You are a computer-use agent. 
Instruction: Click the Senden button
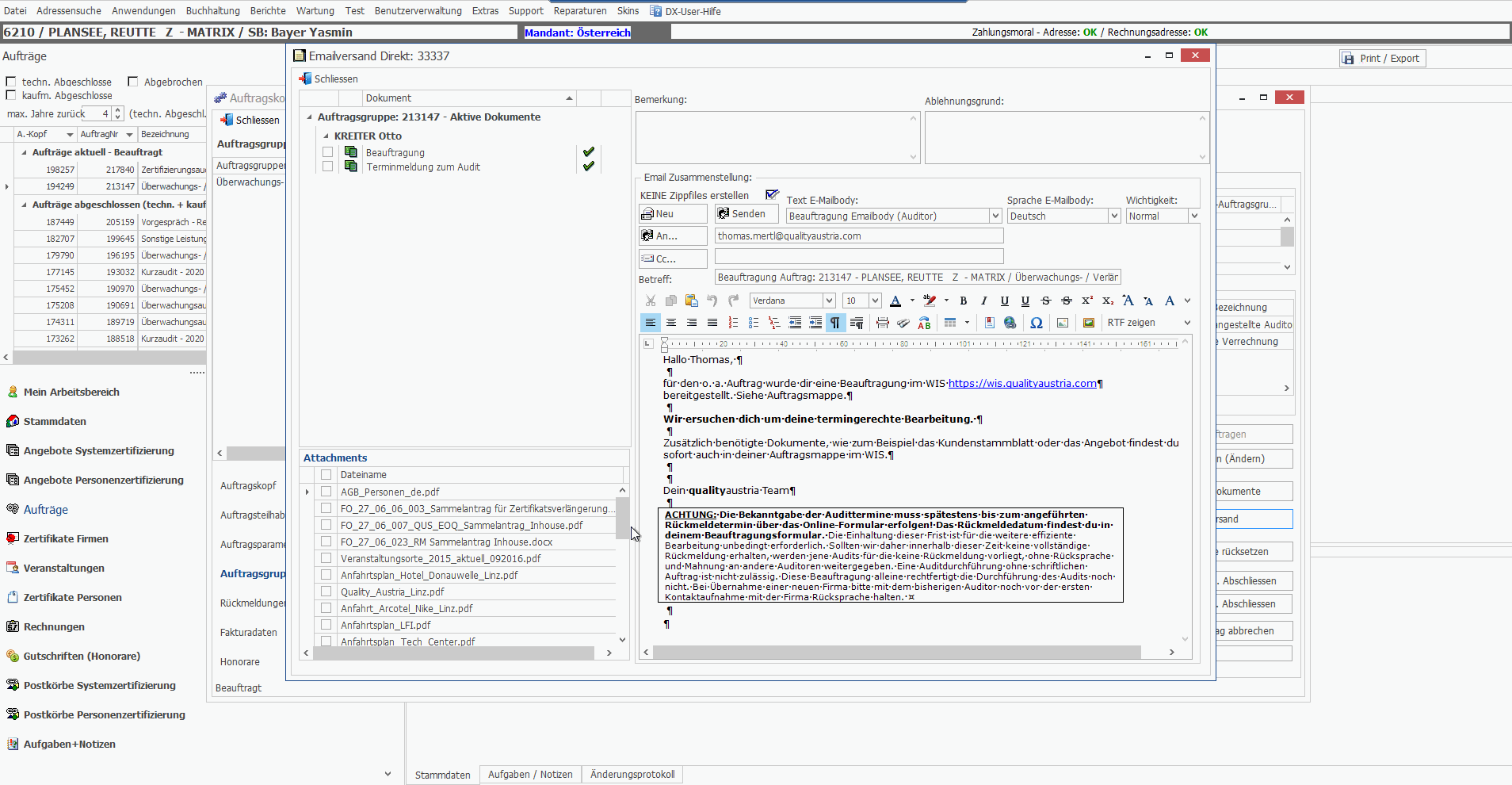(746, 214)
